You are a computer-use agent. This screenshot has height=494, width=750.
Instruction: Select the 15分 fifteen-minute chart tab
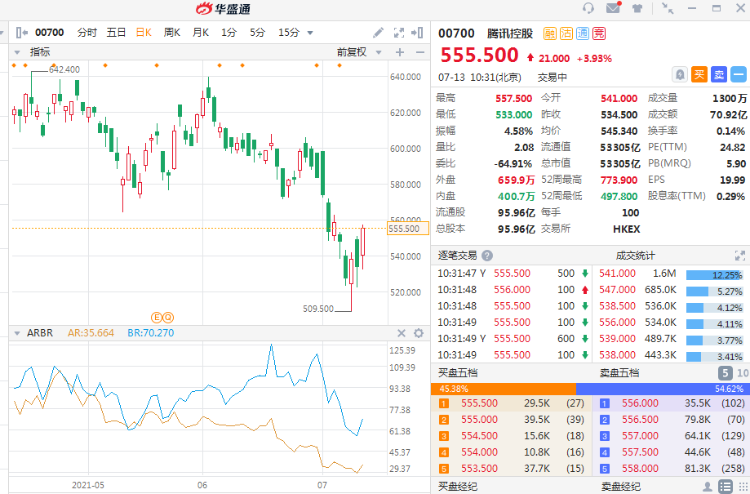(289, 33)
